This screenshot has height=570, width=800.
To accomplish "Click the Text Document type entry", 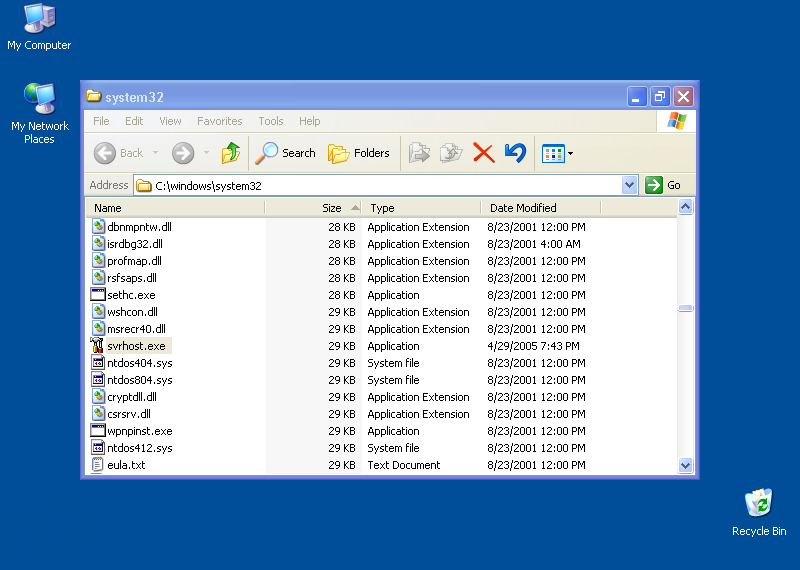I will (x=404, y=465).
